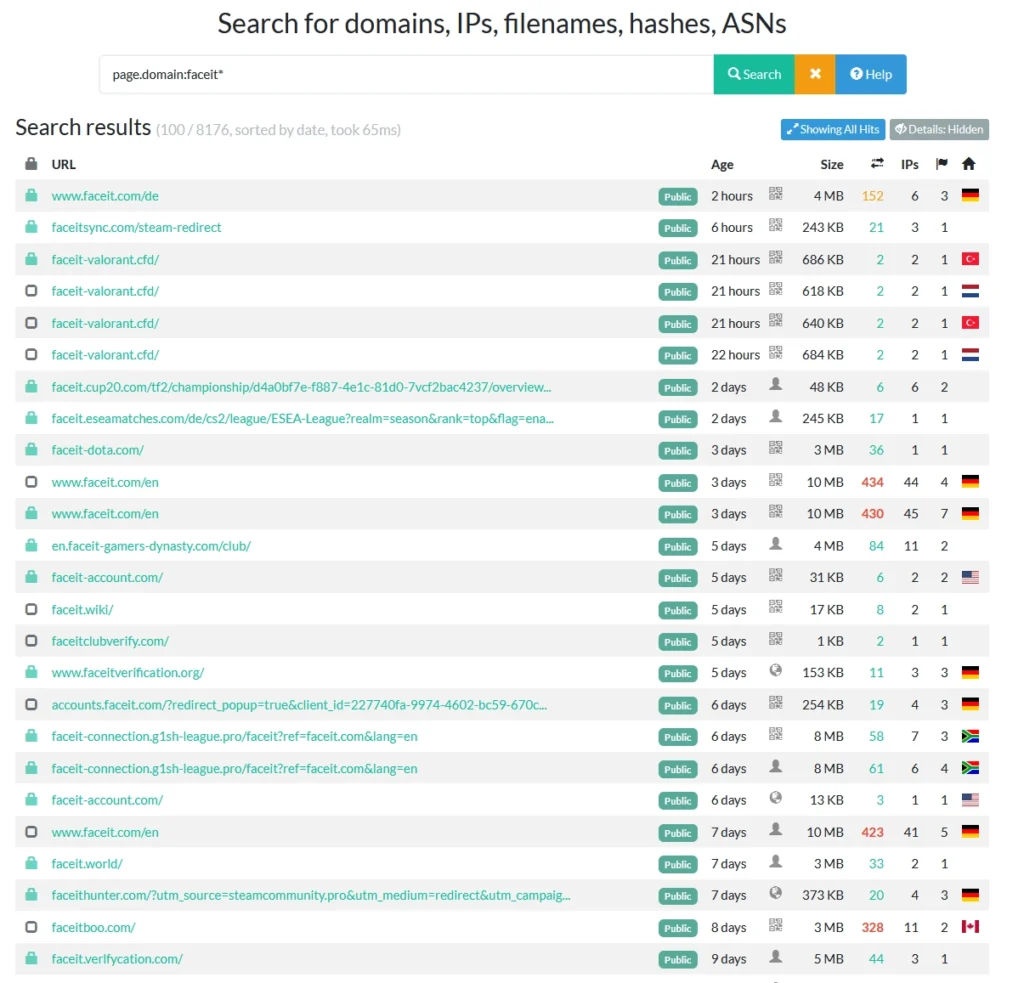The height and width of the screenshot is (983, 1024).
Task: Click the QR code icon on faceit-dota.com row
Action: coord(775,448)
